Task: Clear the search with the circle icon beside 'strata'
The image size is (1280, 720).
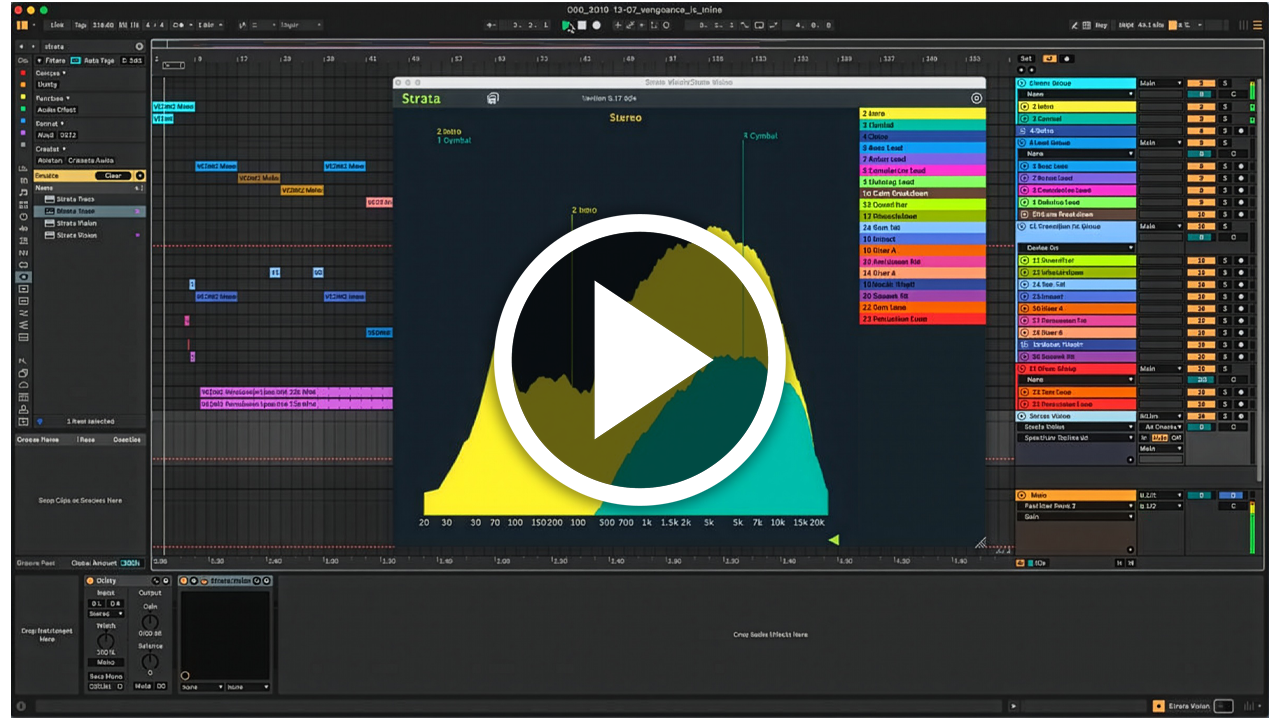Action: 139,46
